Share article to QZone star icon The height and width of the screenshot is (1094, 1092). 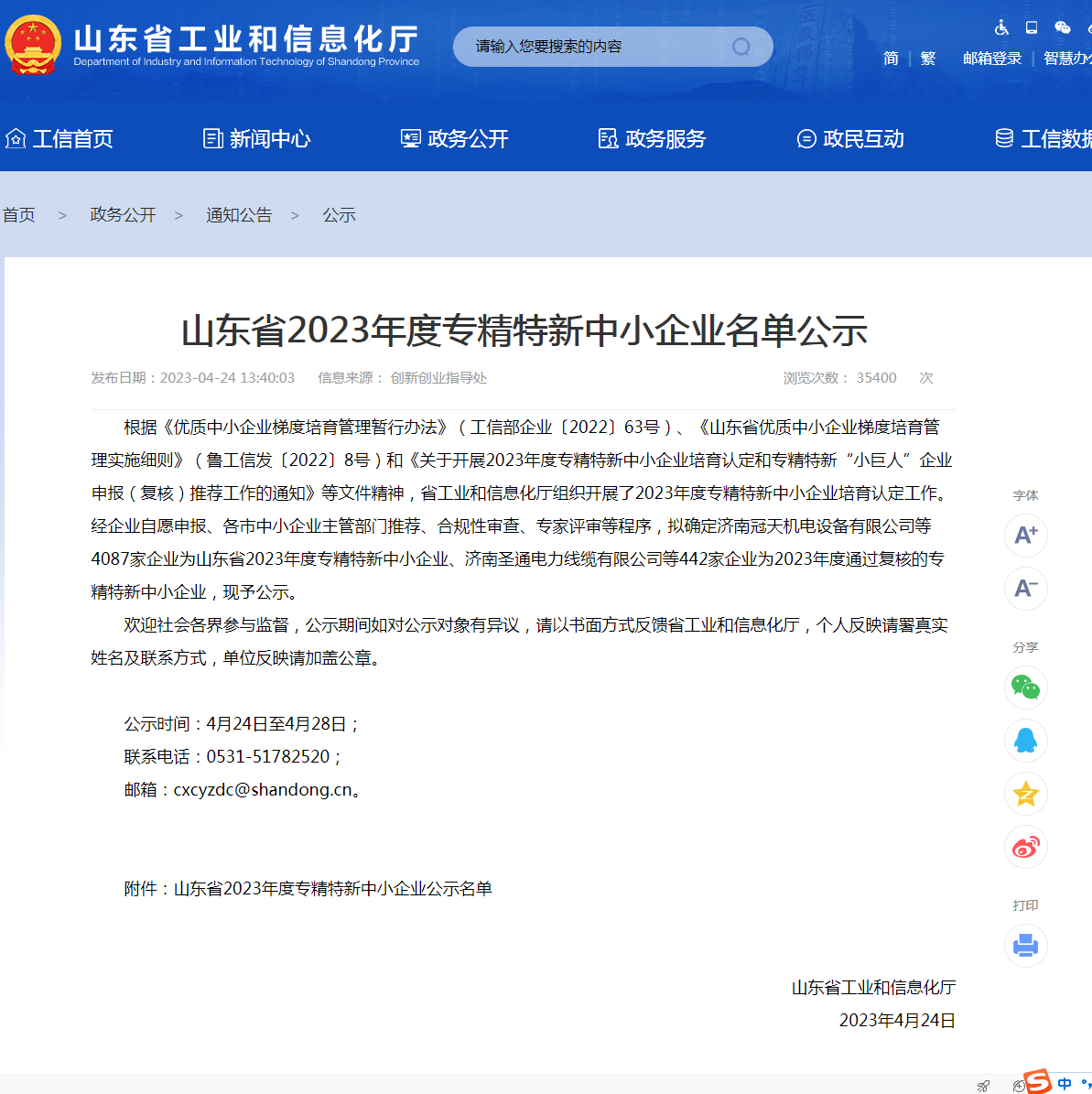coord(1026,794)
